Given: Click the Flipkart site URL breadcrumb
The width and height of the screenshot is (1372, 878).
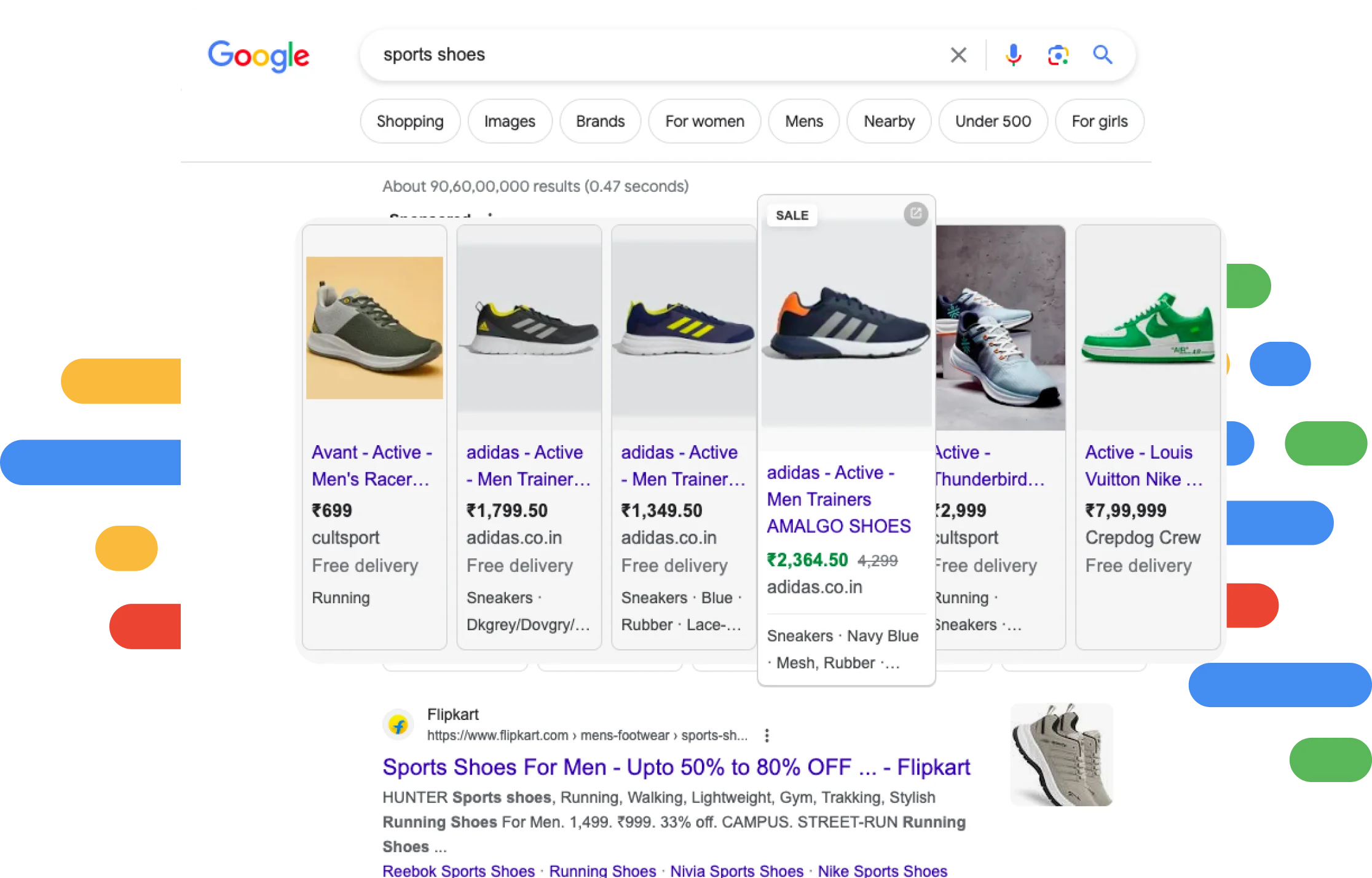Looking at the screenshot, I should pos(587,735).
